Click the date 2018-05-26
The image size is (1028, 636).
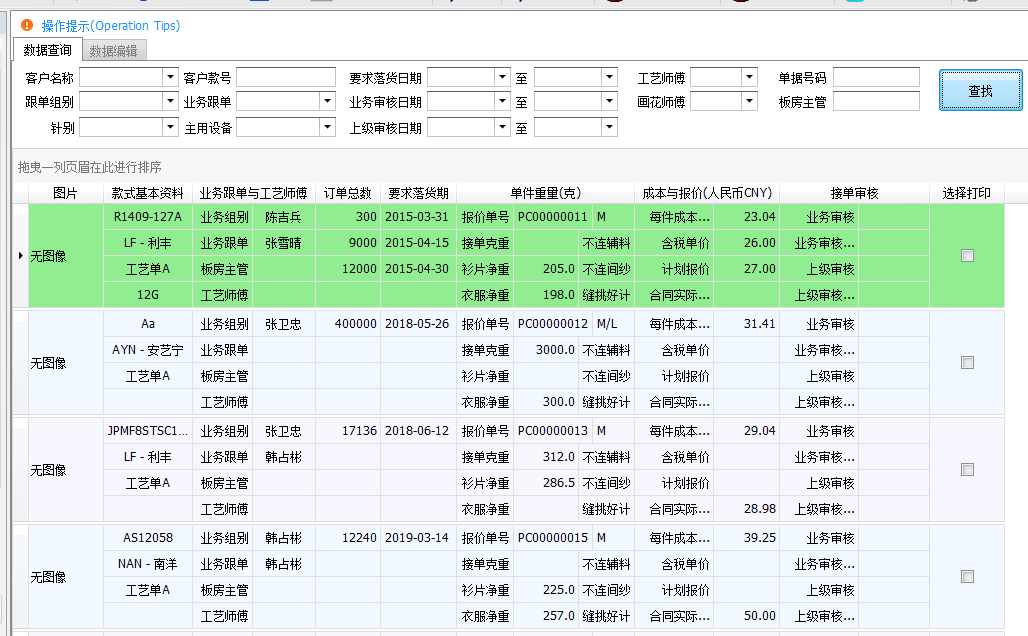417,324
